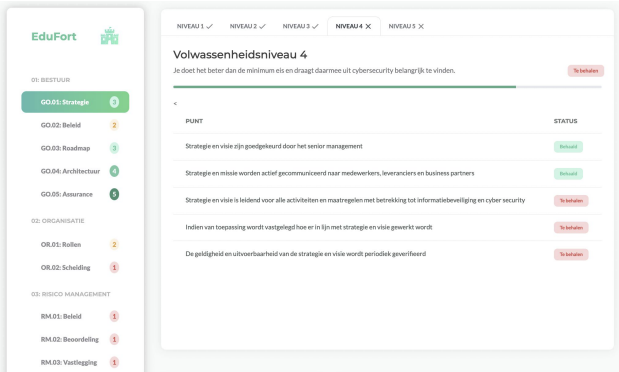Click the back chevron above the table

pos(175,103)
